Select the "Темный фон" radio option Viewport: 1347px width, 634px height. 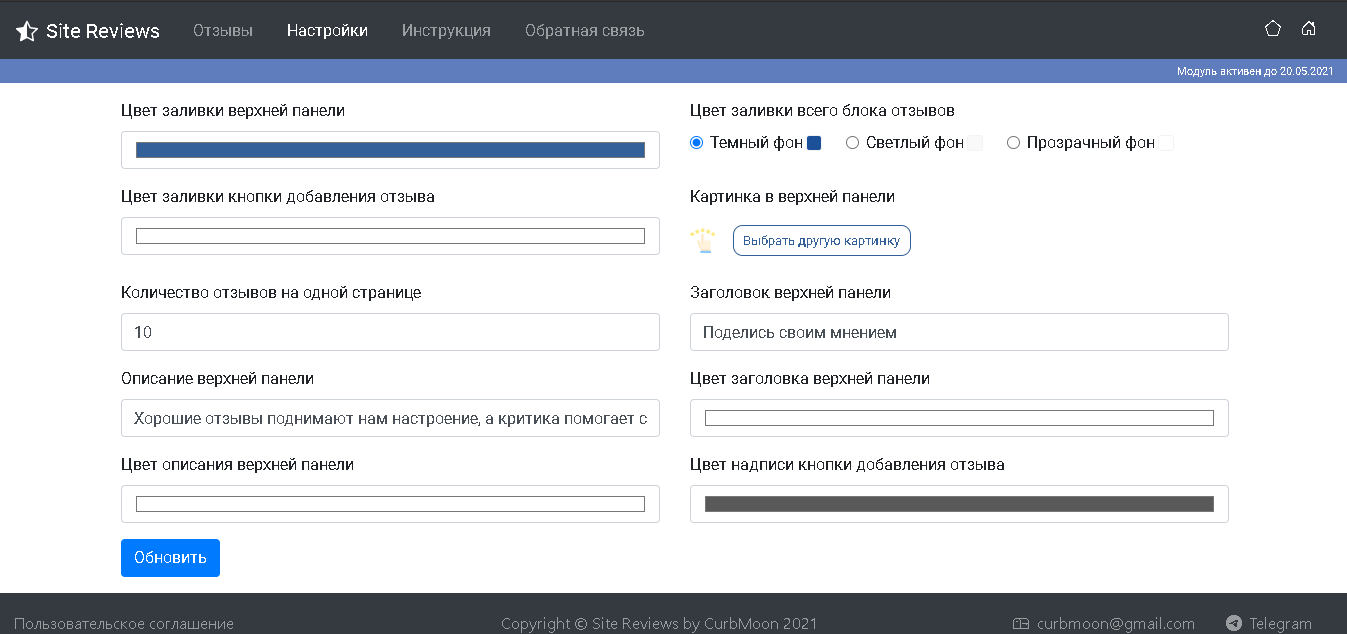[x=697, y=143]
